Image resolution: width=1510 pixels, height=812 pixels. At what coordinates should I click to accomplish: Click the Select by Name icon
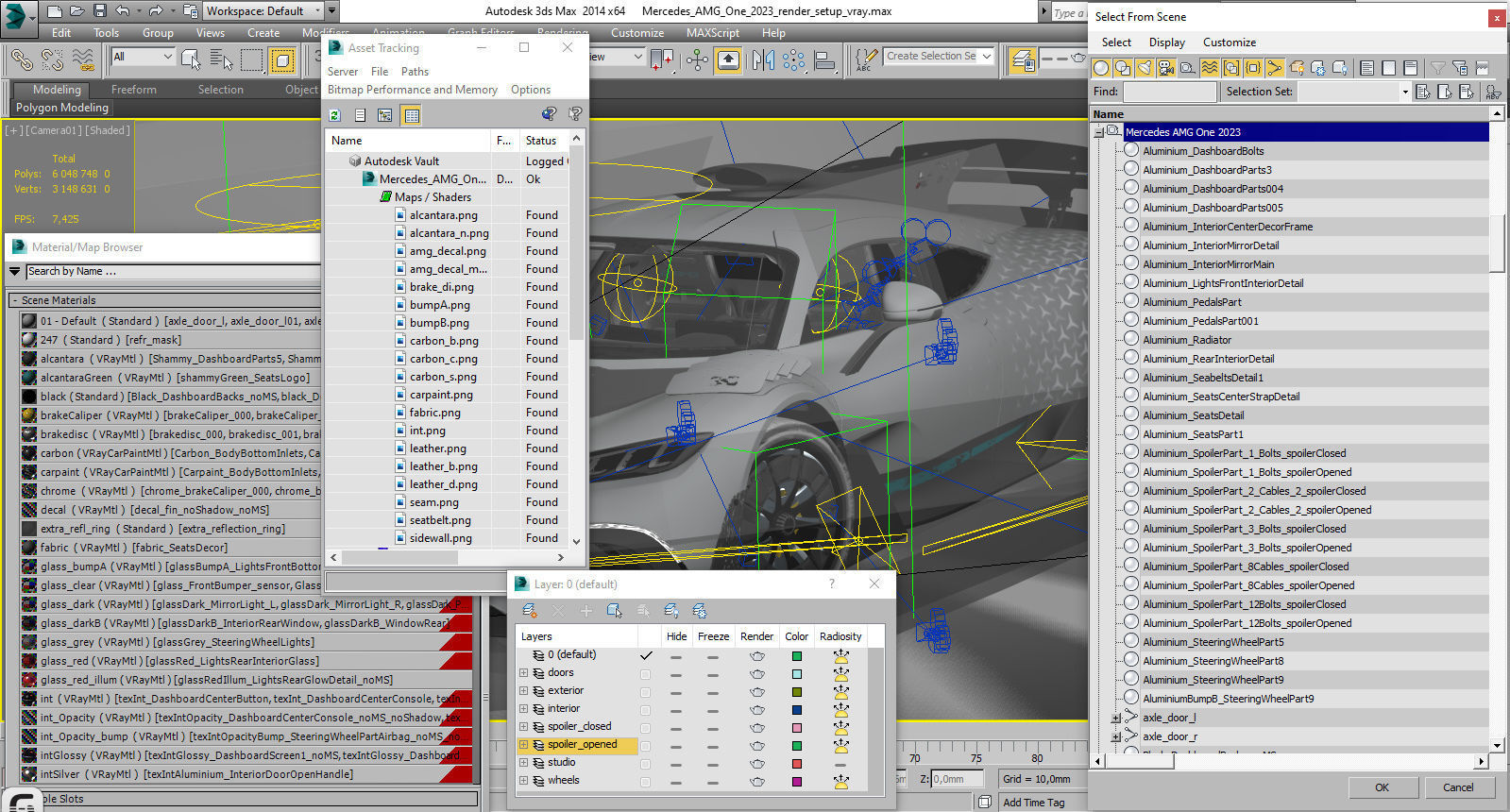pyautogui.click(x=221, y=59)
